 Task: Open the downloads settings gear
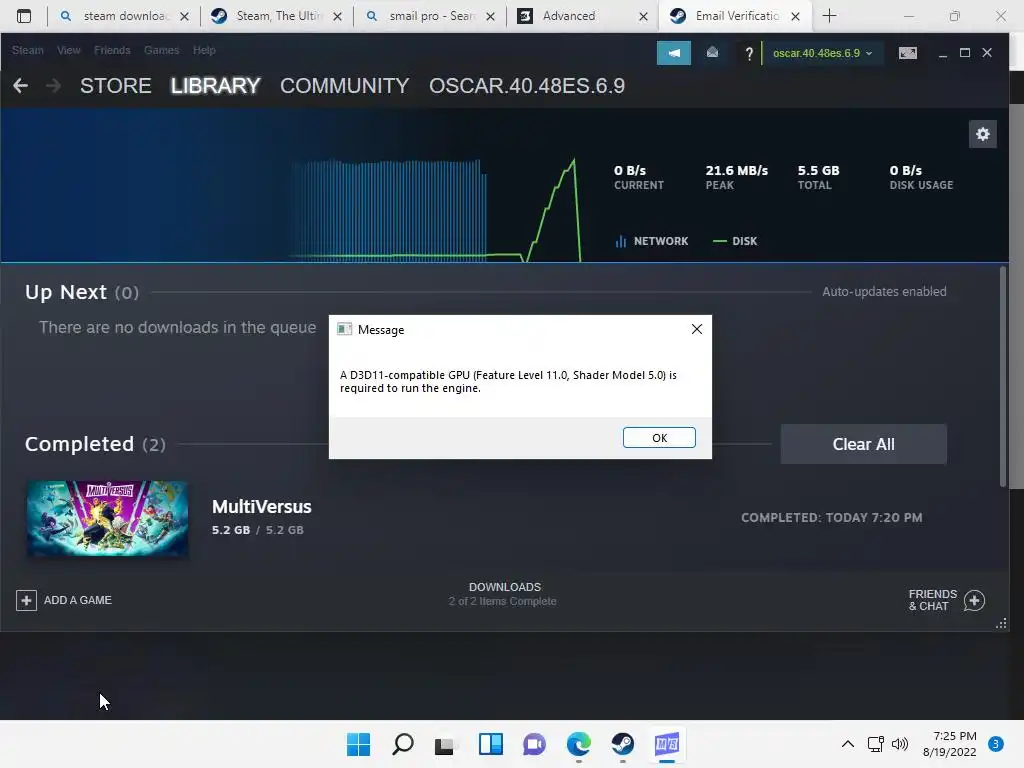(x=982, y=135)
